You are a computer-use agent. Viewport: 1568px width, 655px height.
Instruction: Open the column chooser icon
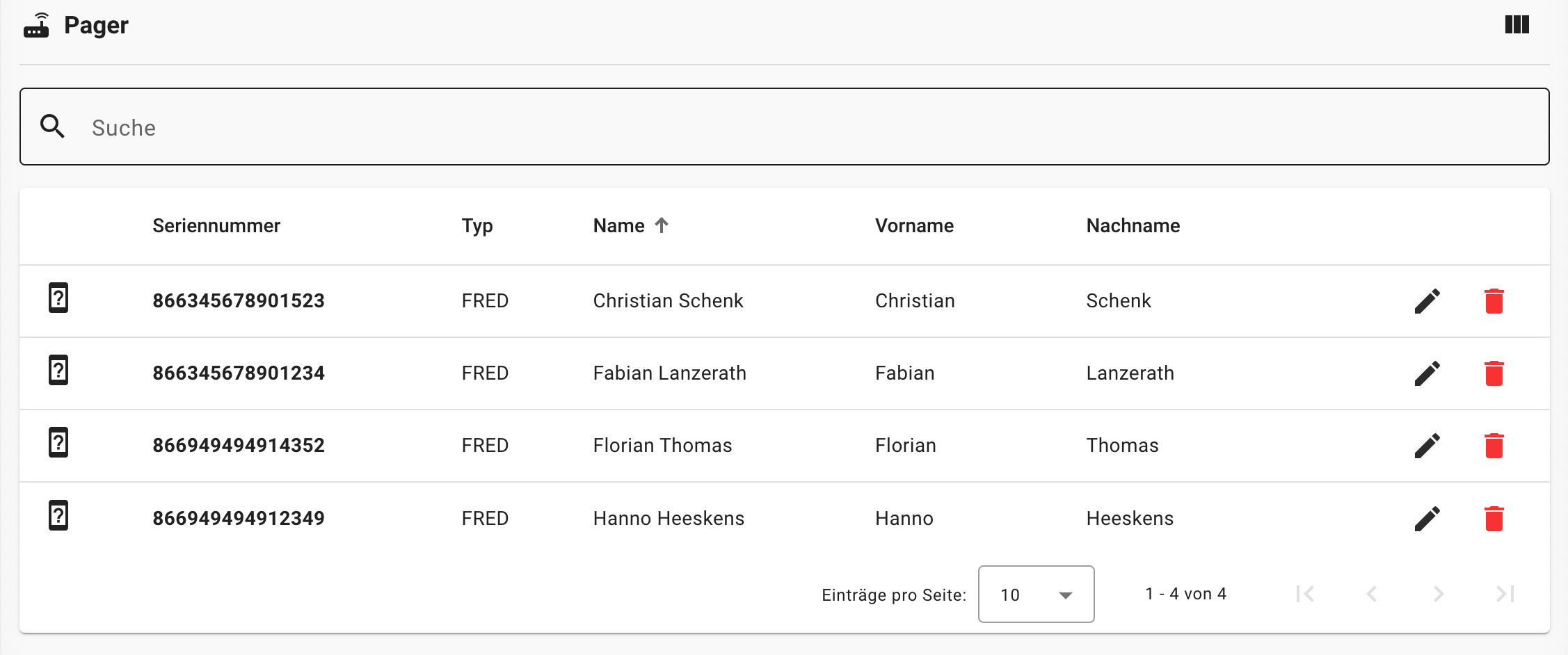click(x=1517, y=25)
